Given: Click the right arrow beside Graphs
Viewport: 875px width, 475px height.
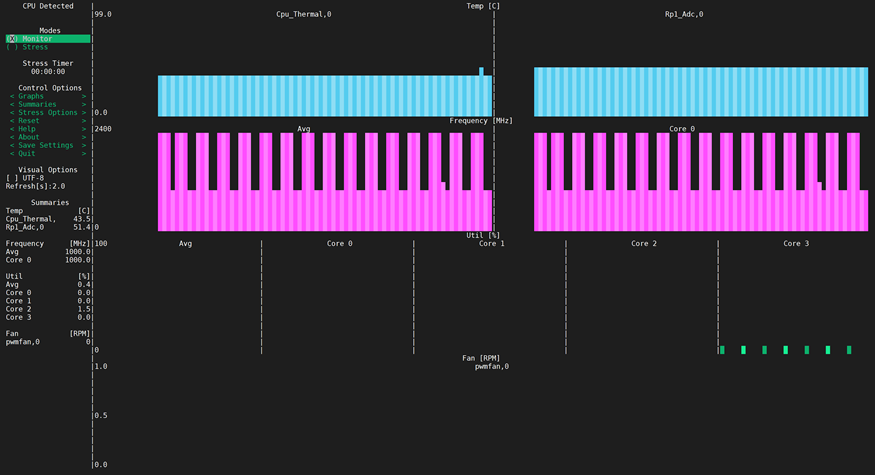Looking at the screenshot, I should click(x=83, y=96).
